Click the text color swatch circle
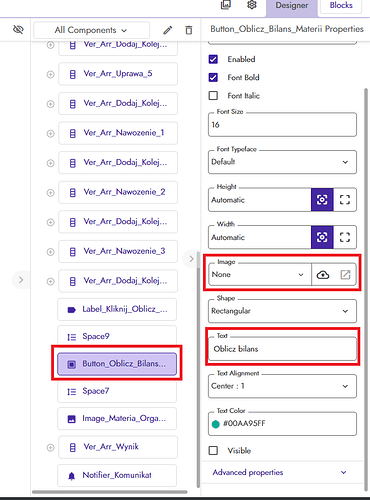 tap(216, 424)
